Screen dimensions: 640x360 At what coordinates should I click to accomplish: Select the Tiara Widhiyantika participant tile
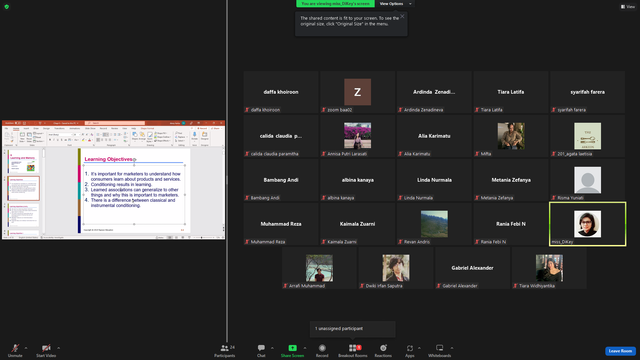[549, 268]
